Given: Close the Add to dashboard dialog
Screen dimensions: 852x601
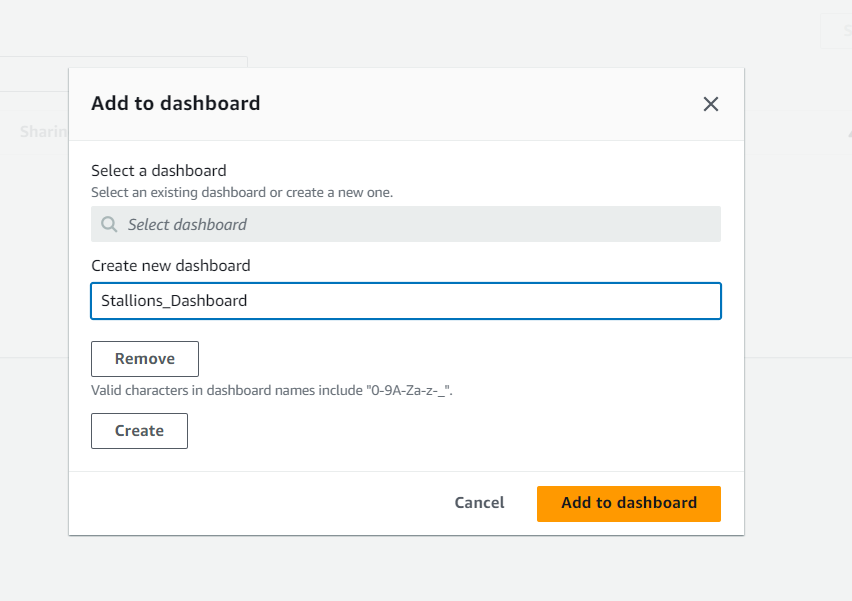Looking at the screenshot, I should click(711, 104).
